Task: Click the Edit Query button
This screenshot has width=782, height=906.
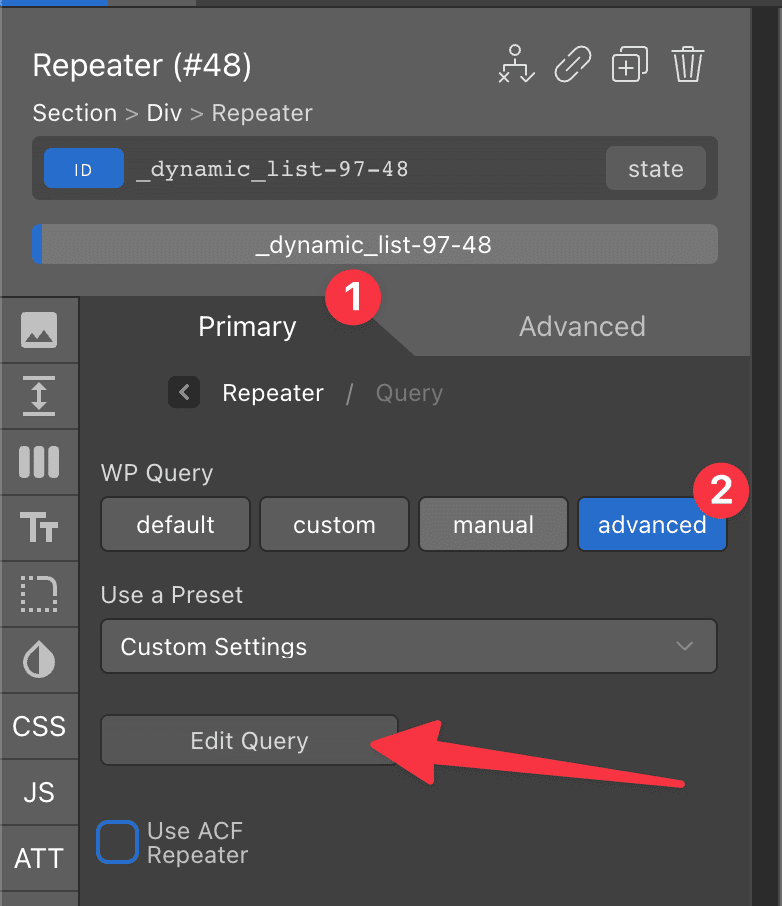Action: (249, 740)
